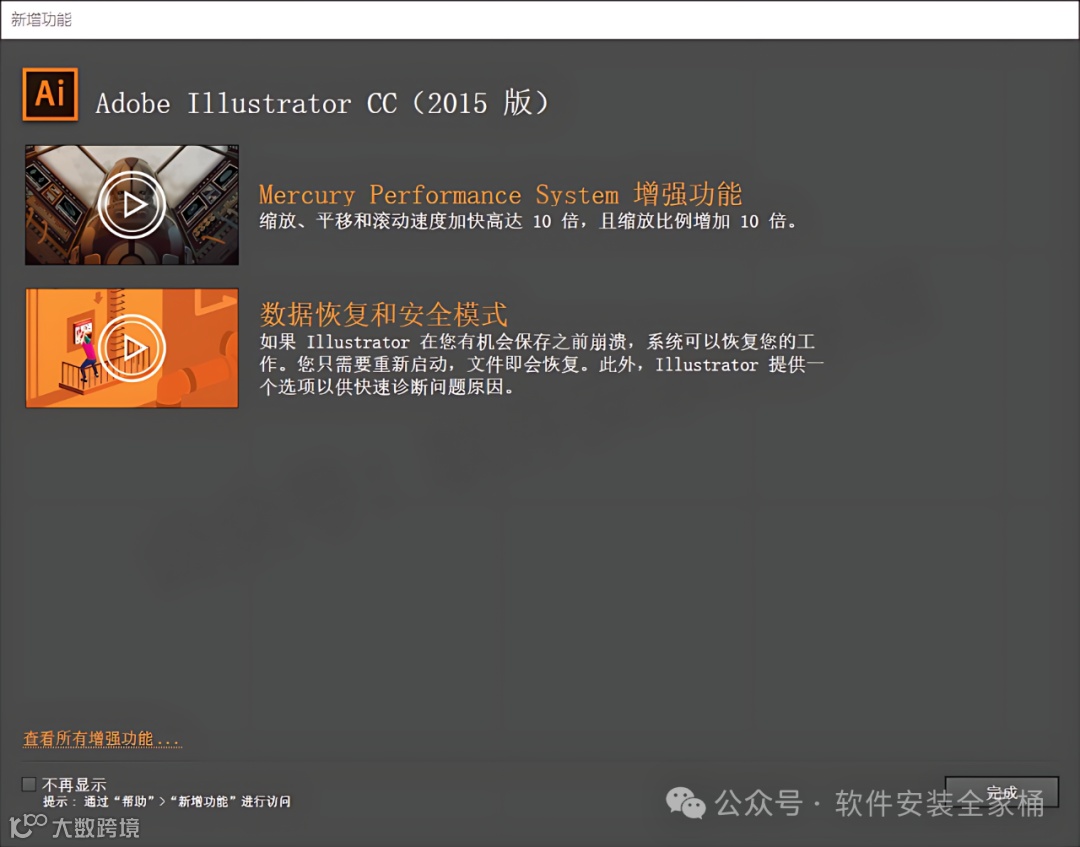Click the 数据恢复和安全模式 heading
The image size is (1080, 847).
[x=384, y=315]
